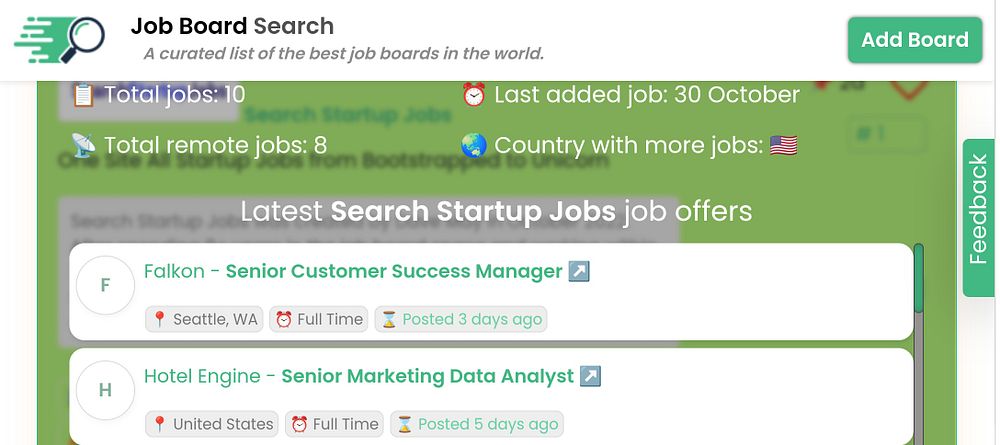Open the Hotel Engine Senior Marketing Data Analyst job
Viewport: 1000px width, 445px height.
click(427, 377)
